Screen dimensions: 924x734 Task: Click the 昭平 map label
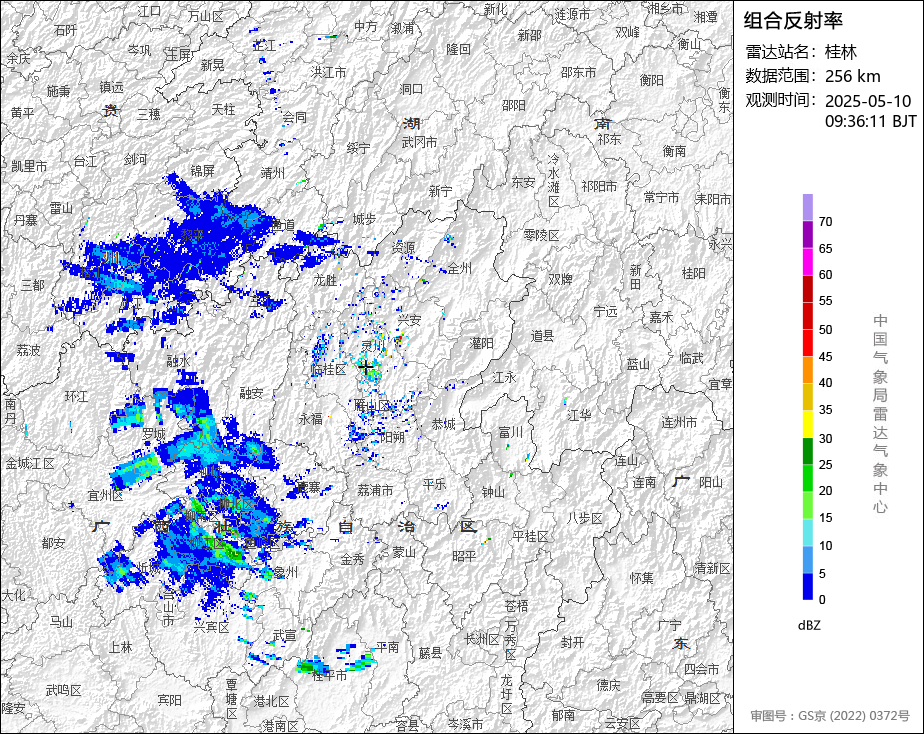[464, 556]
